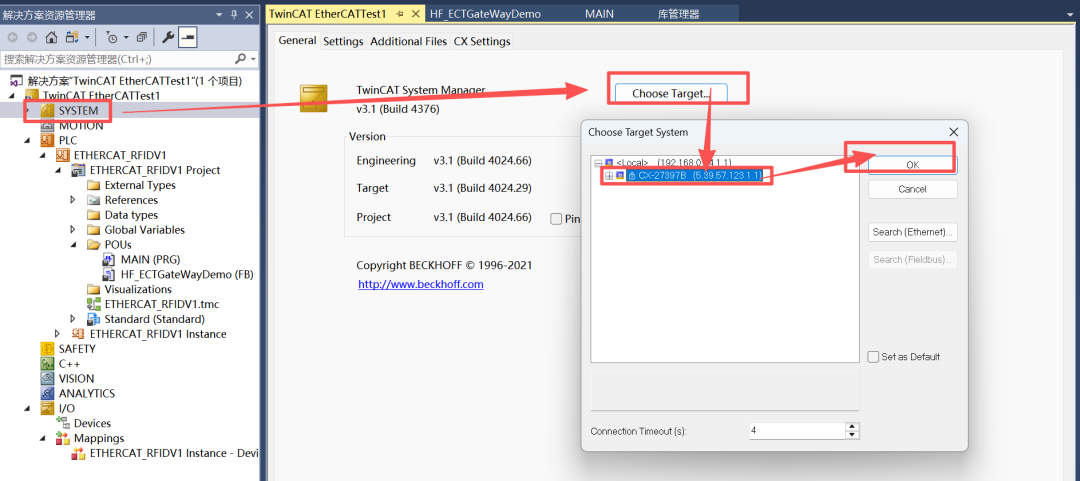Screen dimensions: 1080x481
Task: Expand the Standard (Standard) task node
Action: (74, 319)
